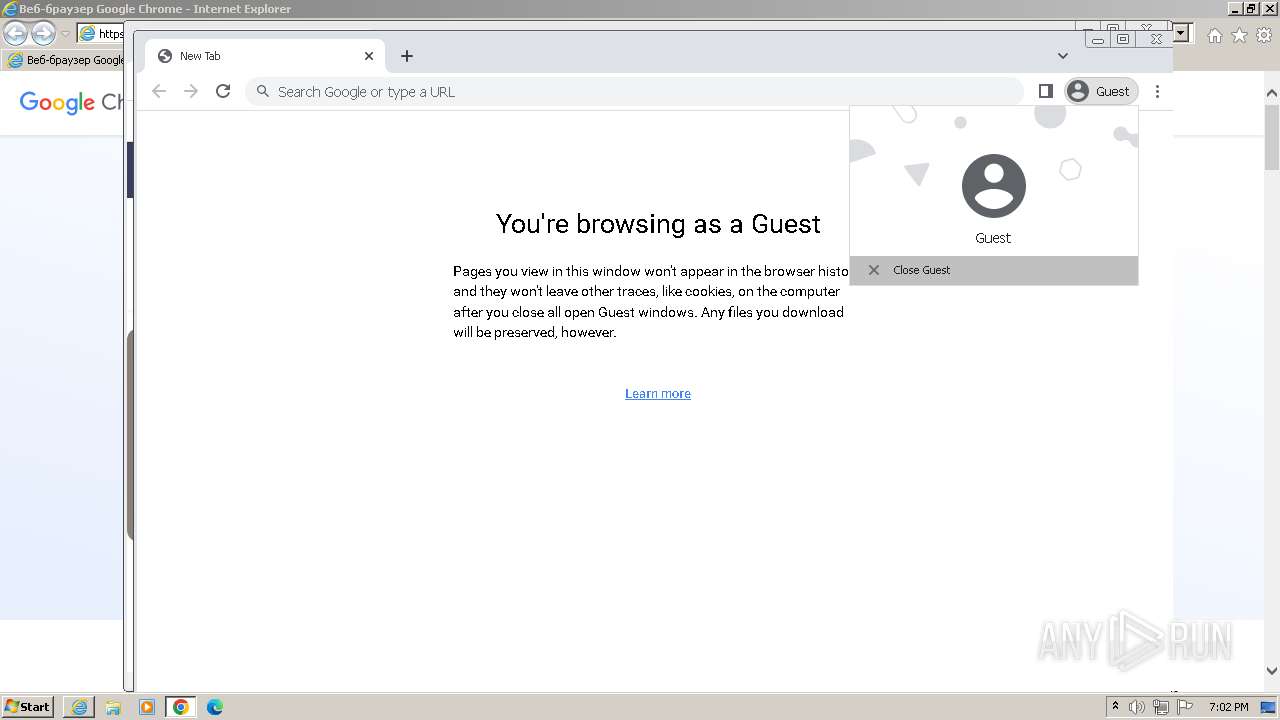Open File Explorer from taskbar

pyautogui.click(x=113, y=707)
